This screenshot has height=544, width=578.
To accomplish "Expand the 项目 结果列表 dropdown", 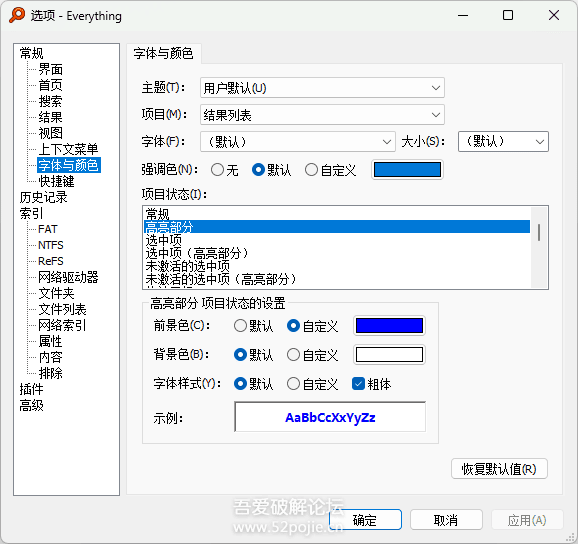I will (322, 115).
